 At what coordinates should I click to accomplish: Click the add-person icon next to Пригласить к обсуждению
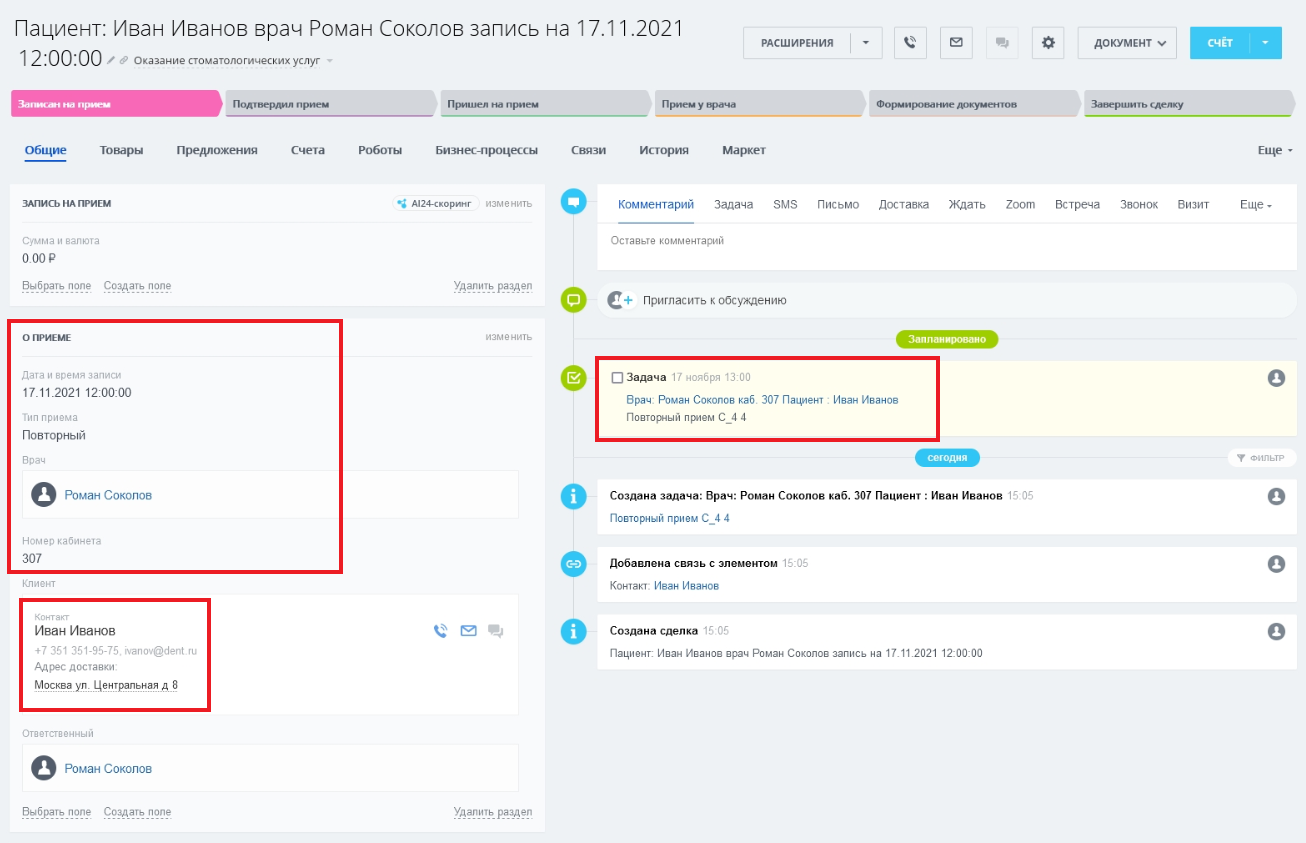coord(622,300)
